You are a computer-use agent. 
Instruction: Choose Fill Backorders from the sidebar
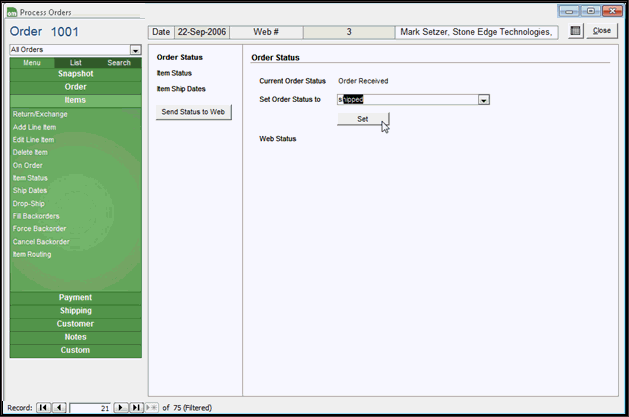coord(36,216)
